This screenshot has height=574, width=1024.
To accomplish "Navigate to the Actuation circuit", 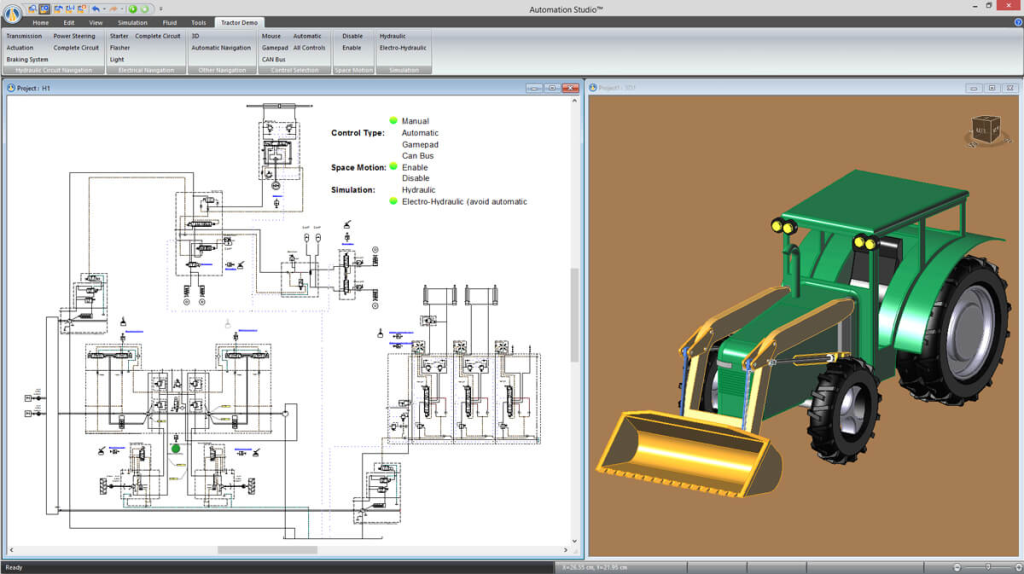I will tap(20, 48).
